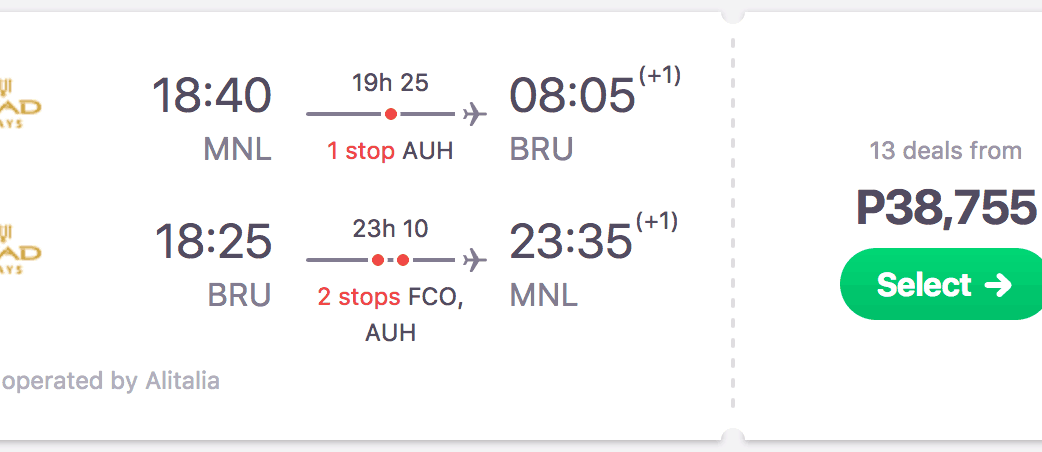Screen dimensions: 1042x452
Task: Click the 23h 10 flight duration
Action: (390, 229)
